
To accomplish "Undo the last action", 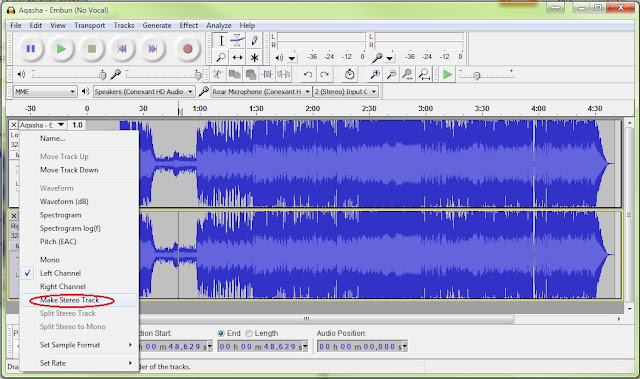I will coord(308,74).
